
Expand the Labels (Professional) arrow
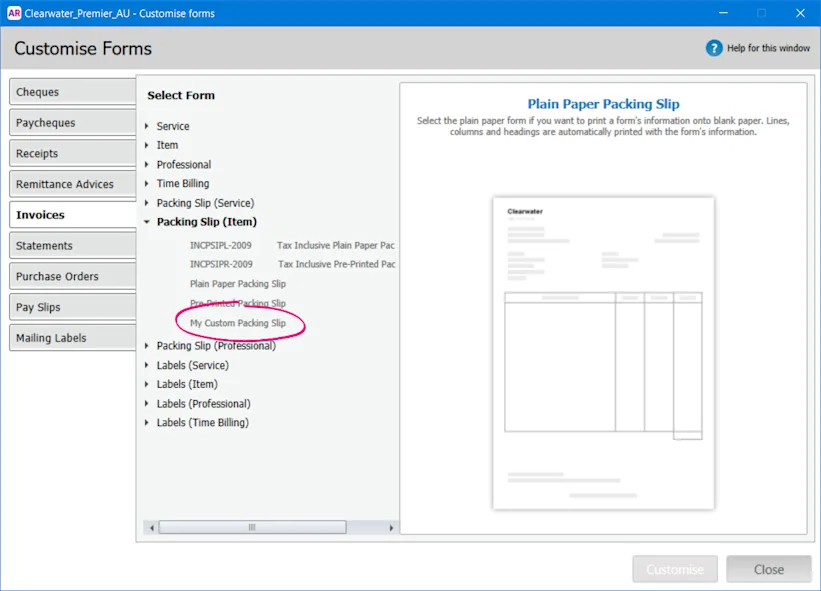click(x=147, y=404)
